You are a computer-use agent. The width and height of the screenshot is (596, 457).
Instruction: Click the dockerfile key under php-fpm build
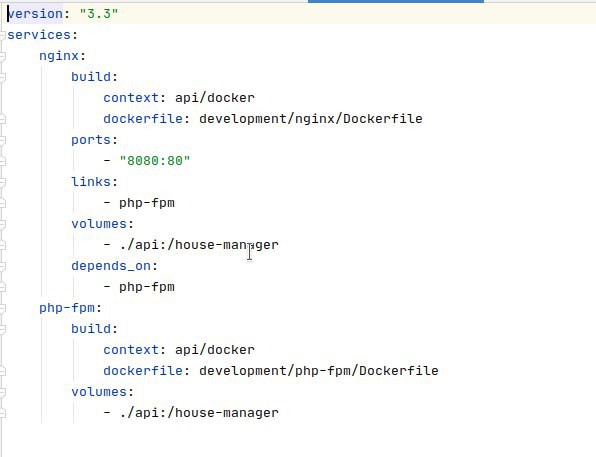[143, 371]
